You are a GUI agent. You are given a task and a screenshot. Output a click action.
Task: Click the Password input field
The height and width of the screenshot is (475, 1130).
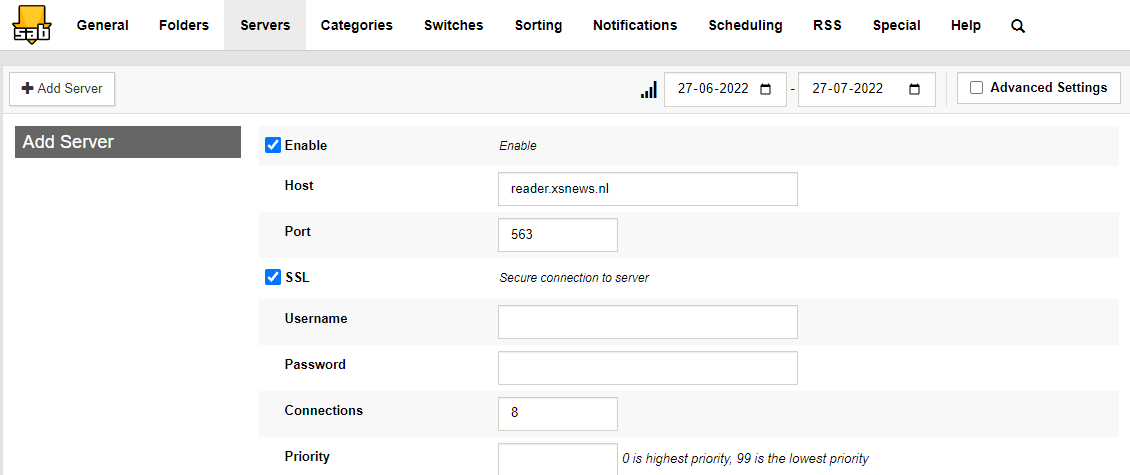point(647,368)
